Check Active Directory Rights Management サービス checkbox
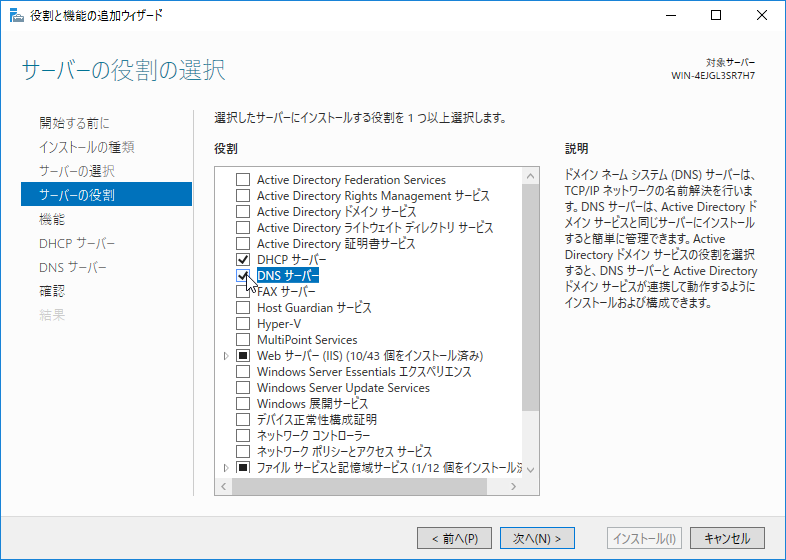Viewport: 786px width, 560px height. [243, 196]
